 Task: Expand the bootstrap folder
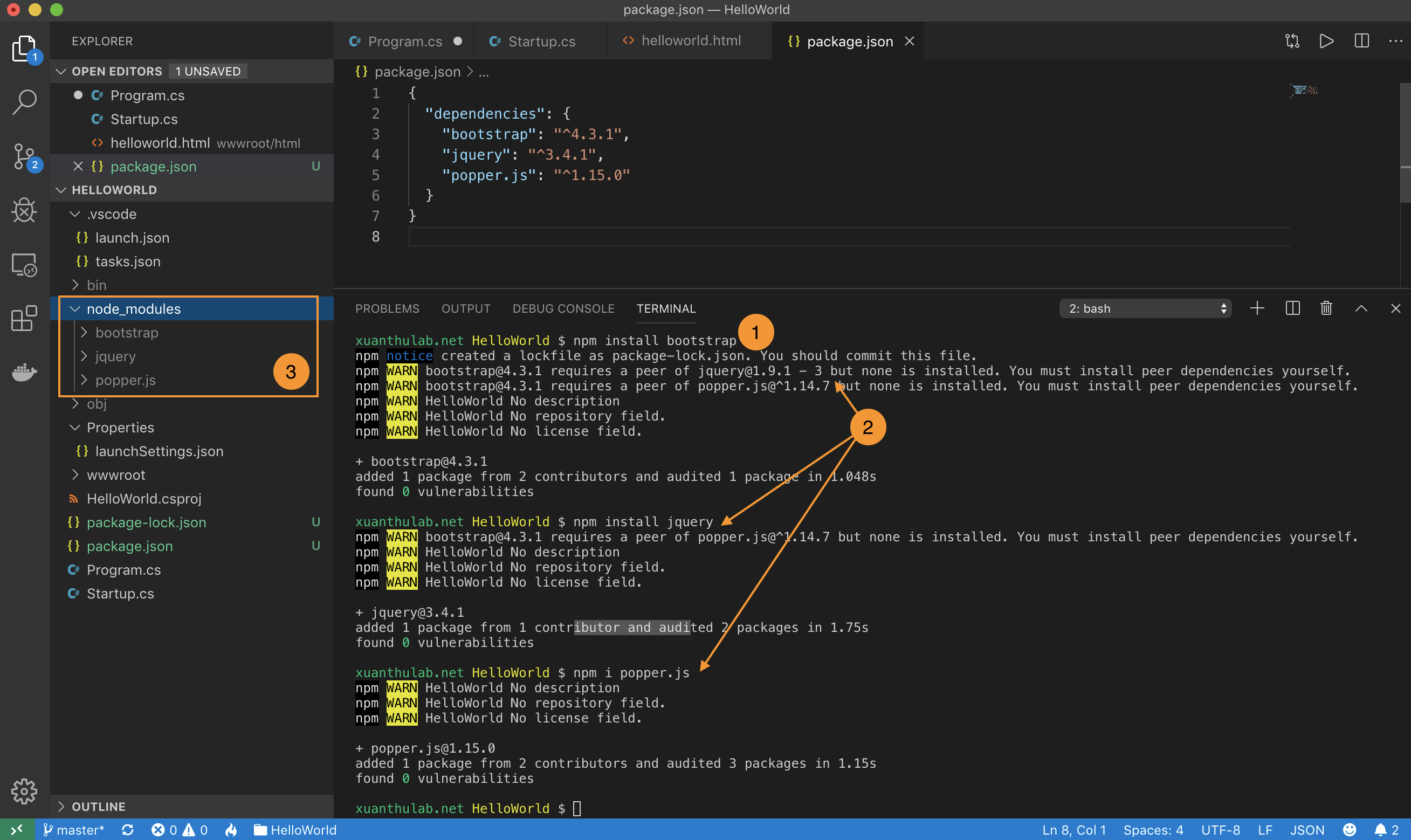coord(127,333)
